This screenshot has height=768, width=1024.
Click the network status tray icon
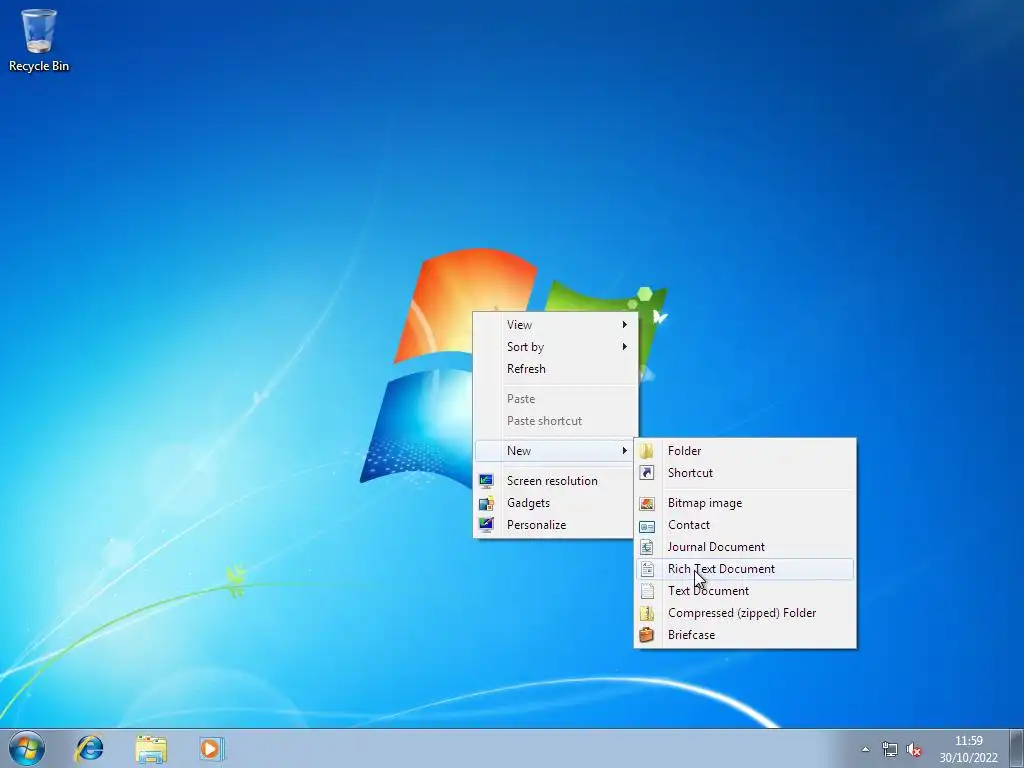pyautogui.click(x=889, y=749)
